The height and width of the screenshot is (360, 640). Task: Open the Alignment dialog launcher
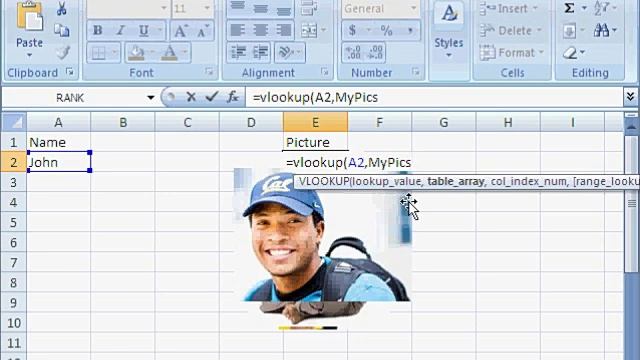pyautogui.click(x=324, y=72)
